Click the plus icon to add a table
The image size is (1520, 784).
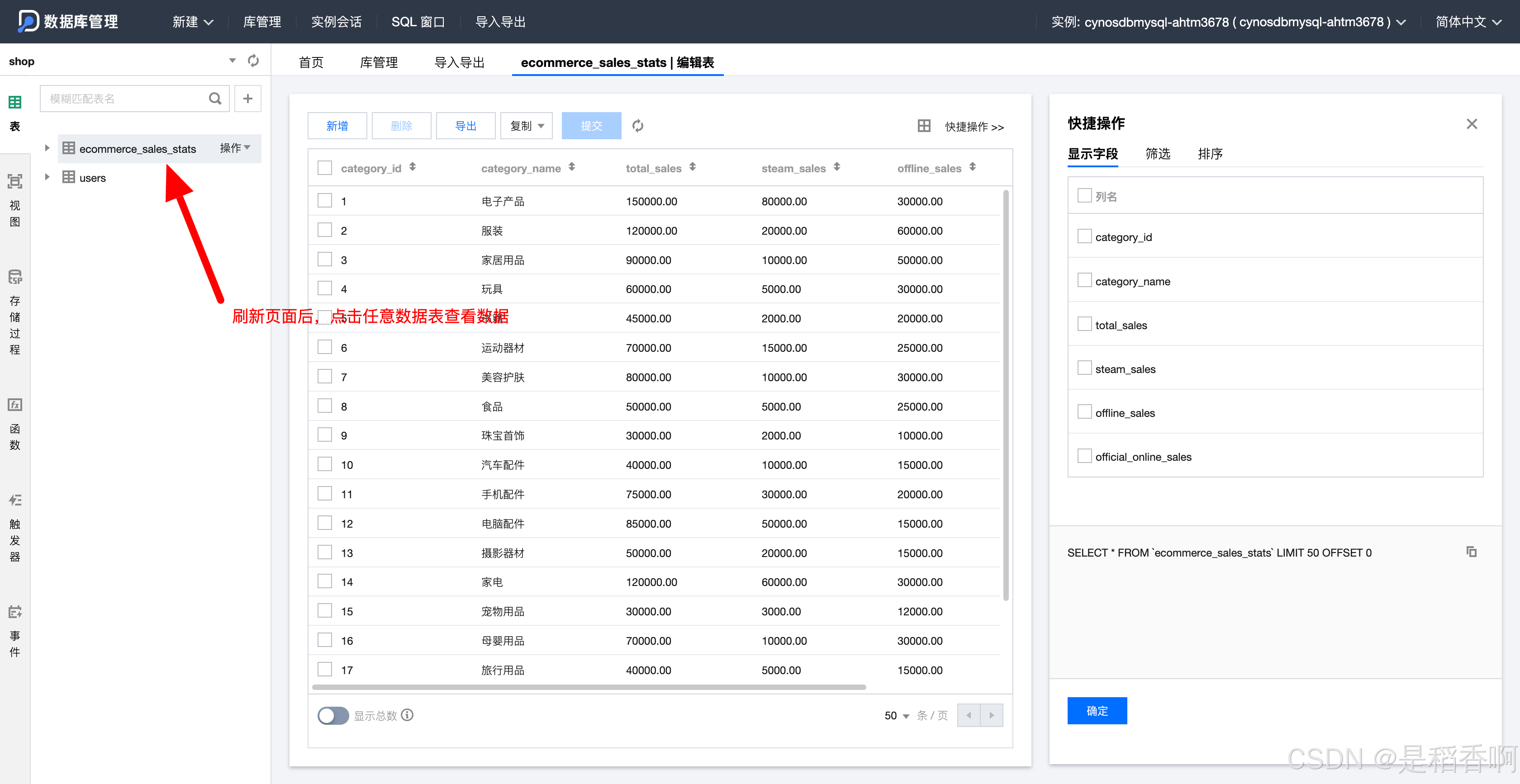pos(248,99)
